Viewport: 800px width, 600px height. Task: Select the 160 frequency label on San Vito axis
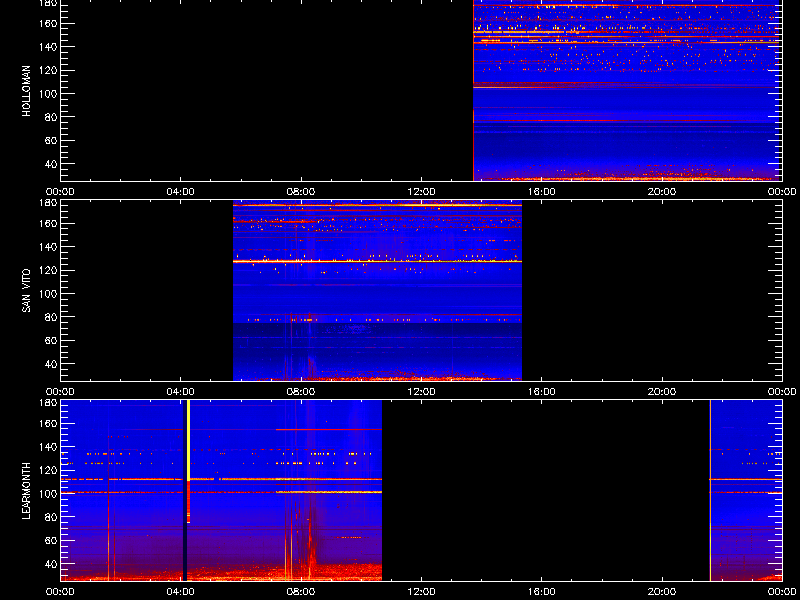coord(48,223)
